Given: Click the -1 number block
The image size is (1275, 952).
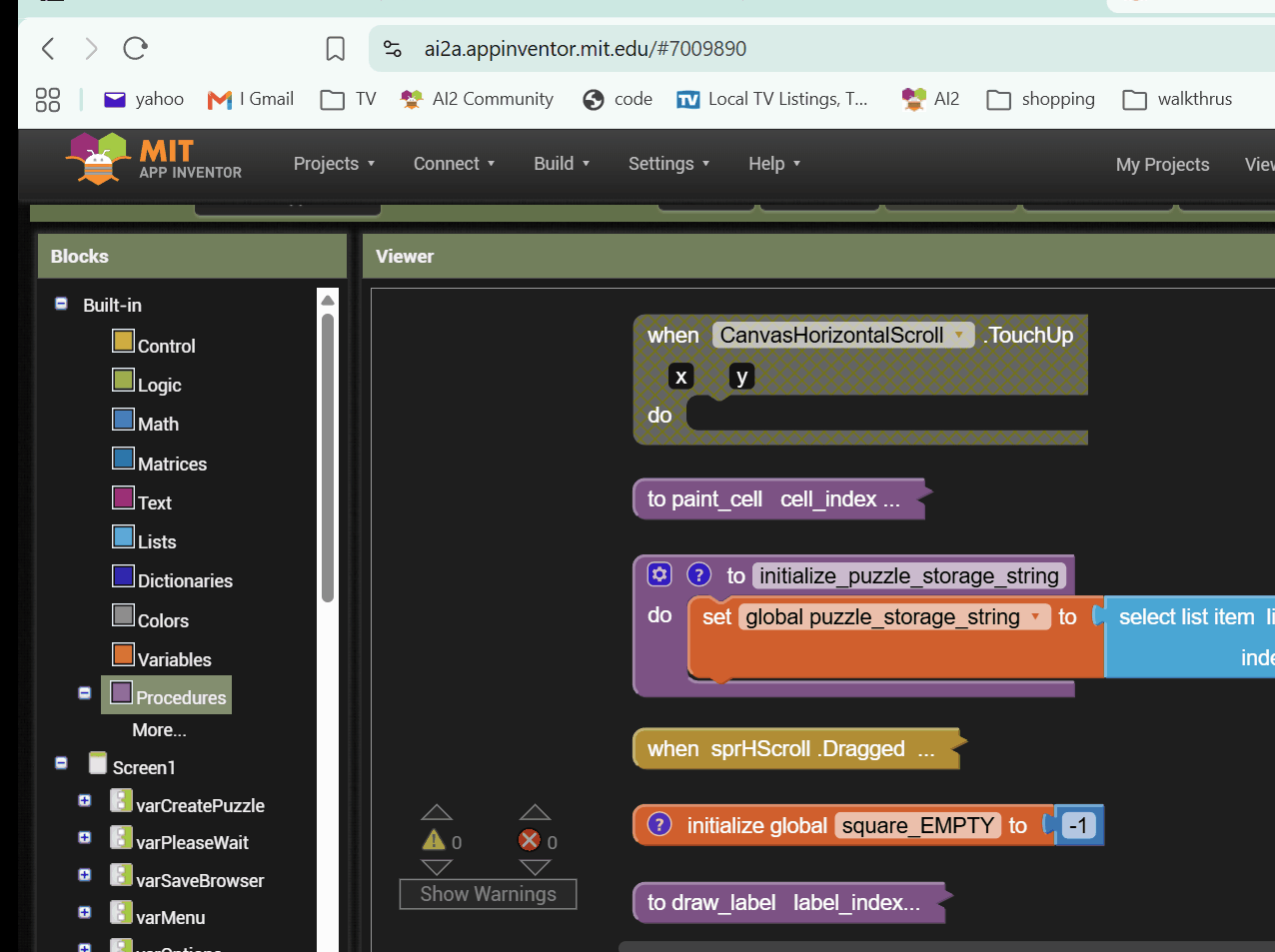Looking at the screenshot, I should pos(1078,825).
